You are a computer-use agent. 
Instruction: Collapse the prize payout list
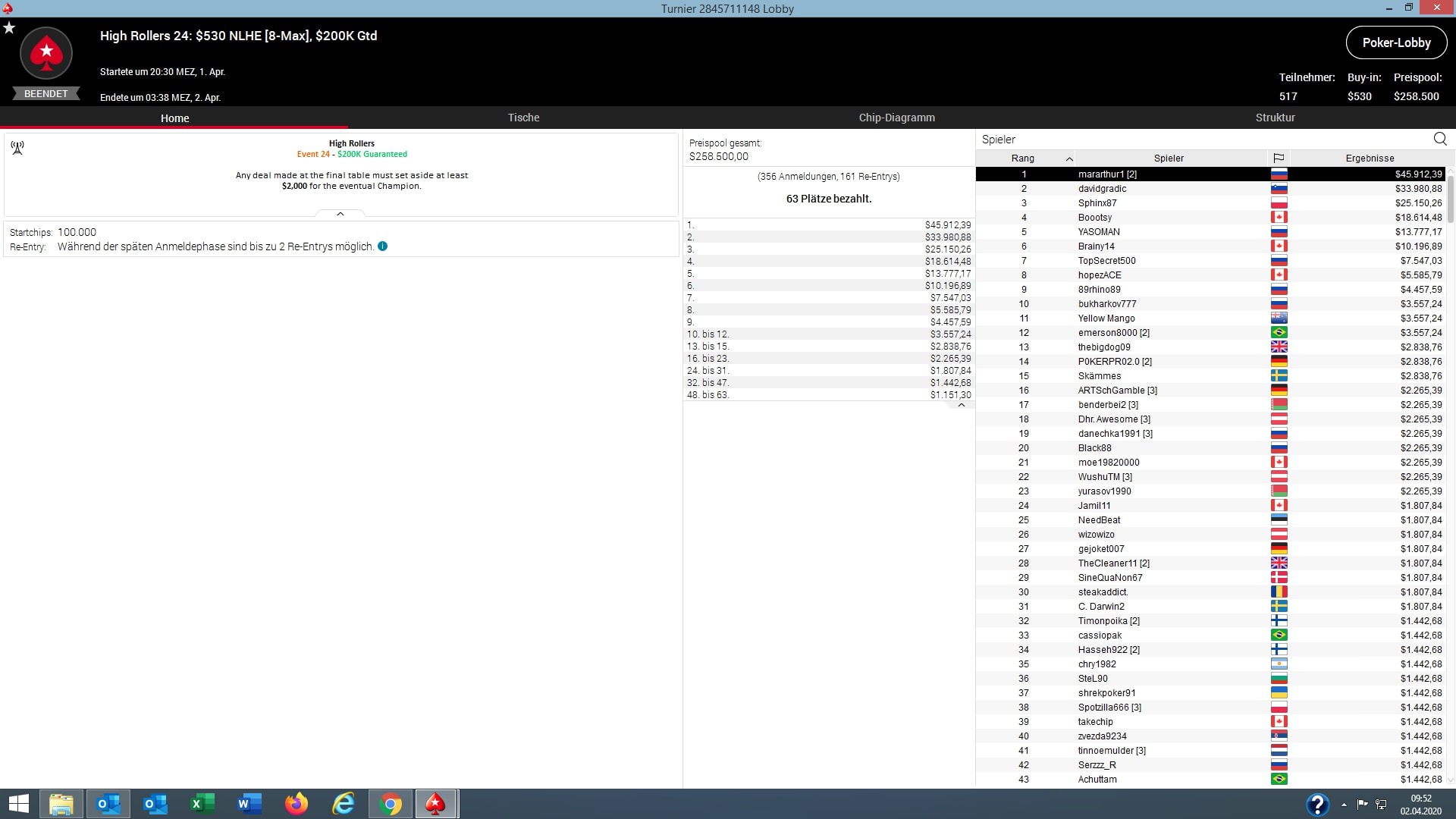(x=961, y=405)
